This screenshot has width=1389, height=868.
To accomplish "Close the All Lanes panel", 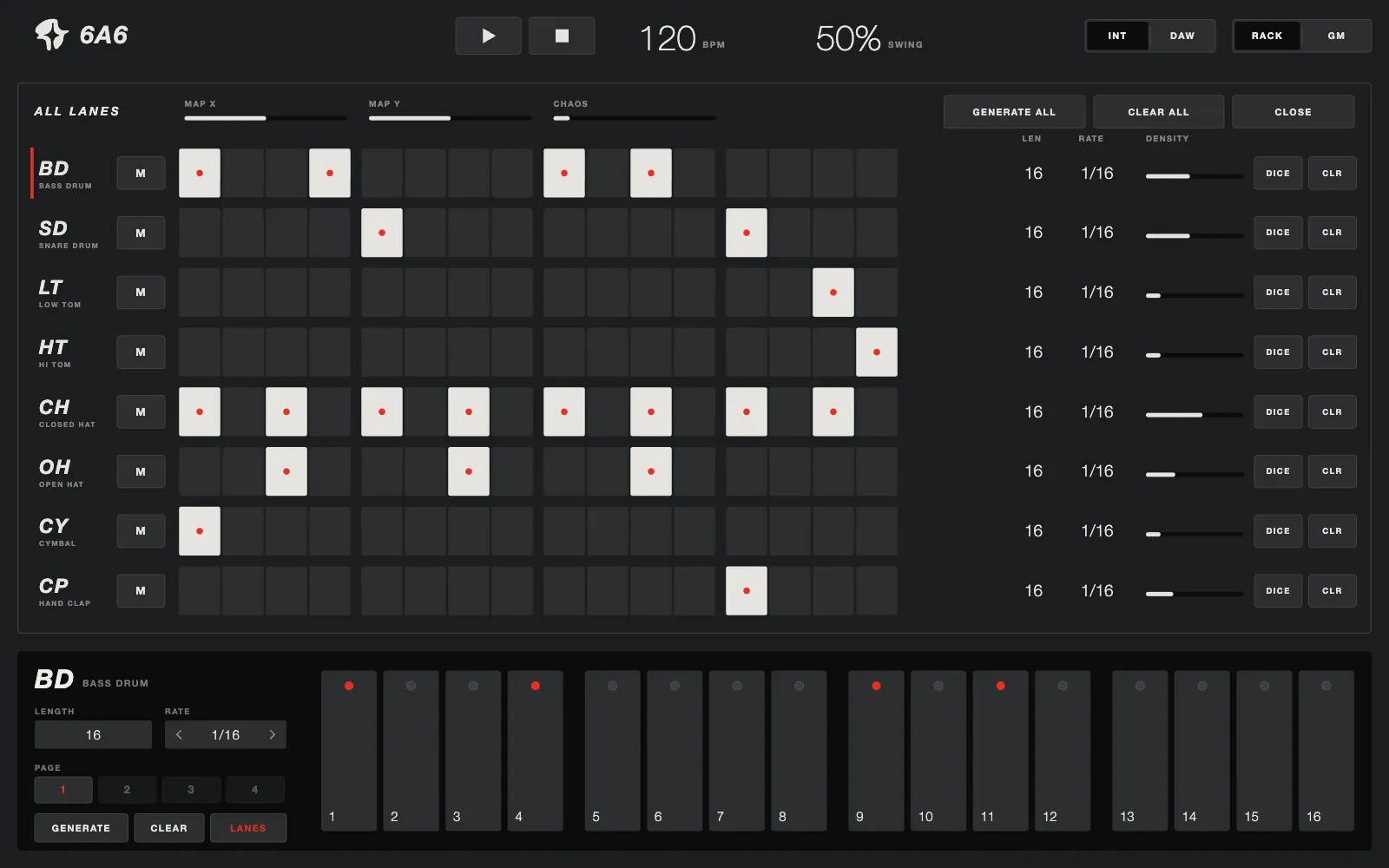I will click(x=1293, y=112).
